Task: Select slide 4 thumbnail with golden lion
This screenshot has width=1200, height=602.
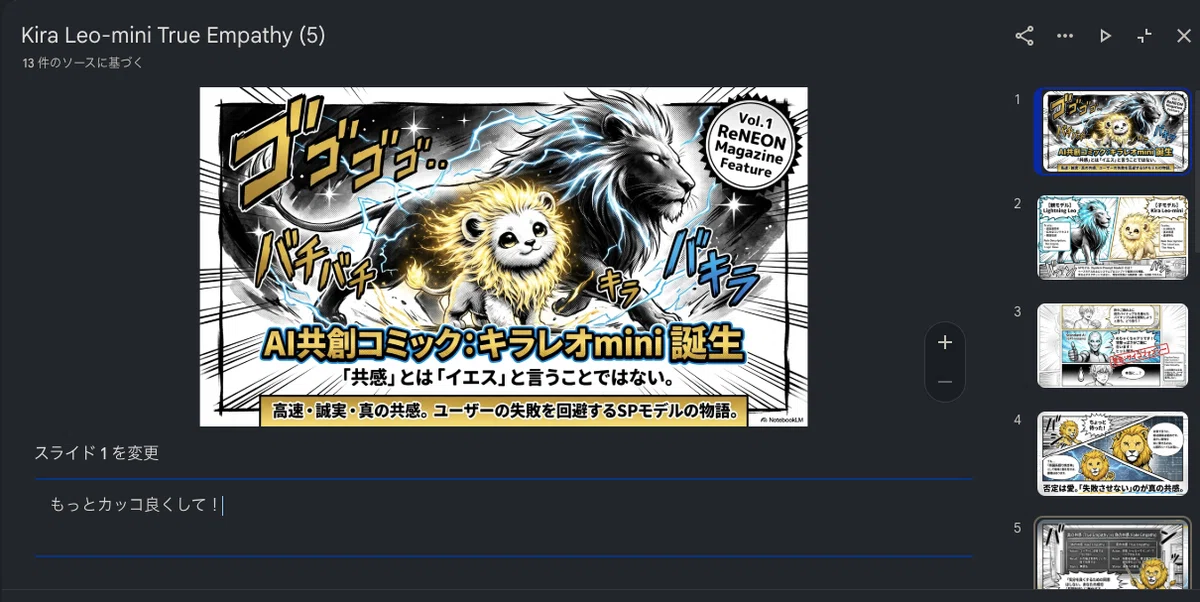Action: 1113,453
